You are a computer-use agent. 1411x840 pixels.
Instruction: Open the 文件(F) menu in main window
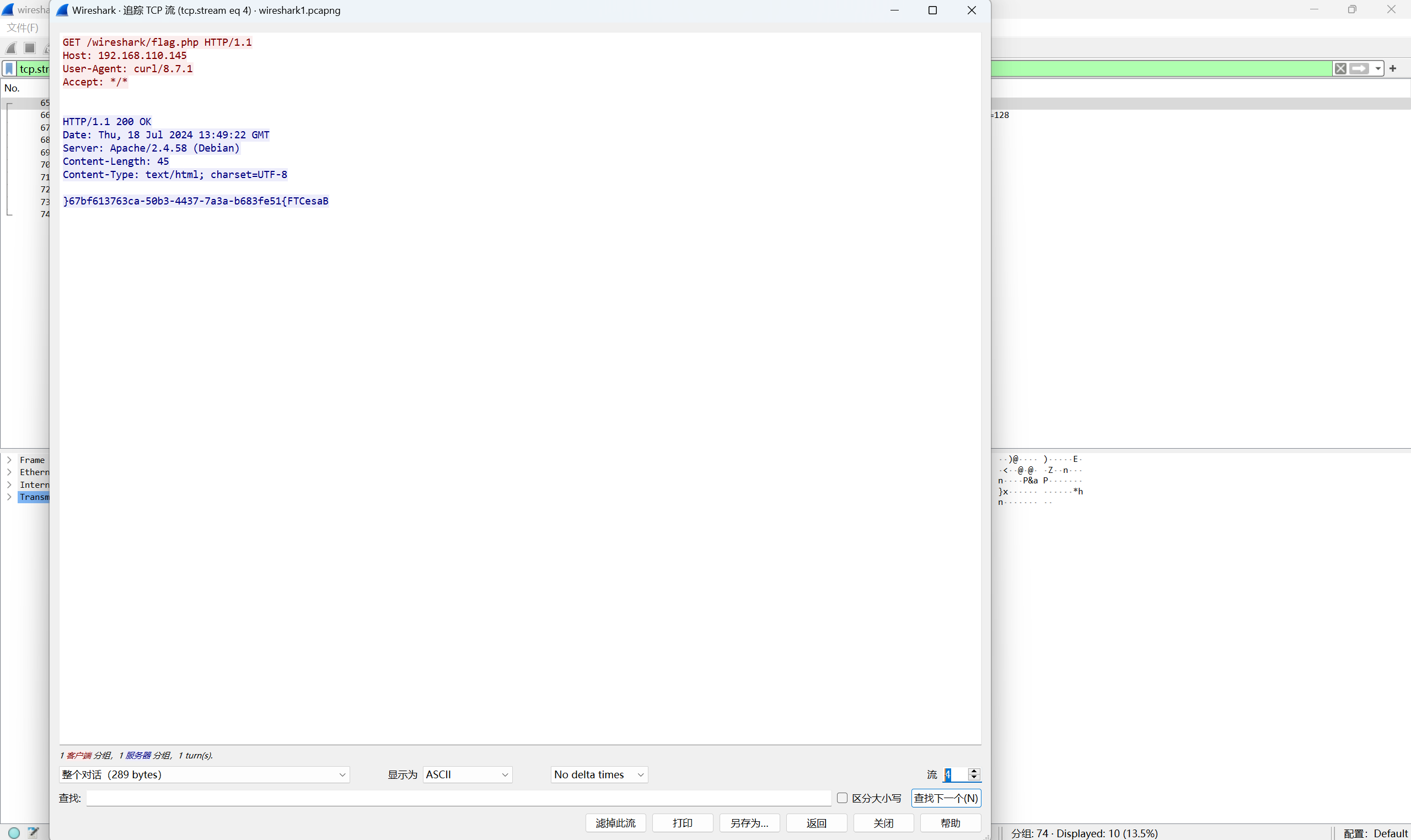(23, 27)
